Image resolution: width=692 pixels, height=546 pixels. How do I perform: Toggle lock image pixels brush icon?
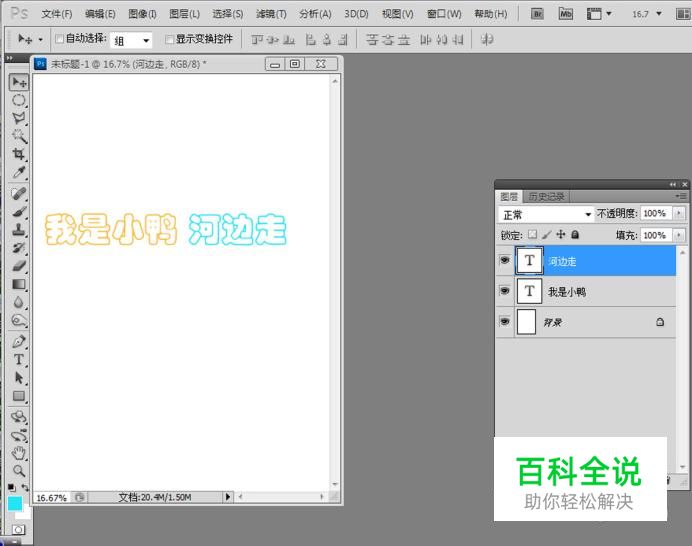point(547,234)
